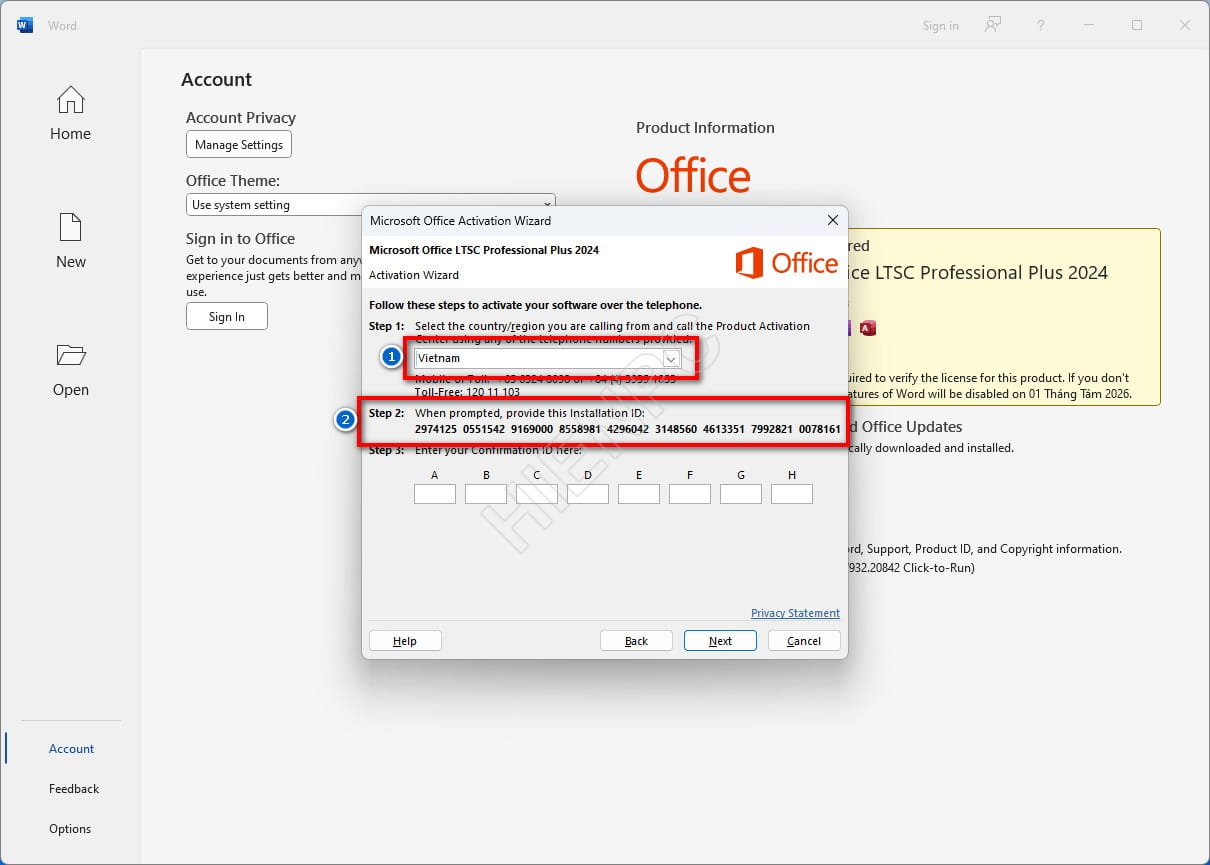Click Cancel button in Activation Wizard
Screen dimensions: 1210x865
point(804,641)
